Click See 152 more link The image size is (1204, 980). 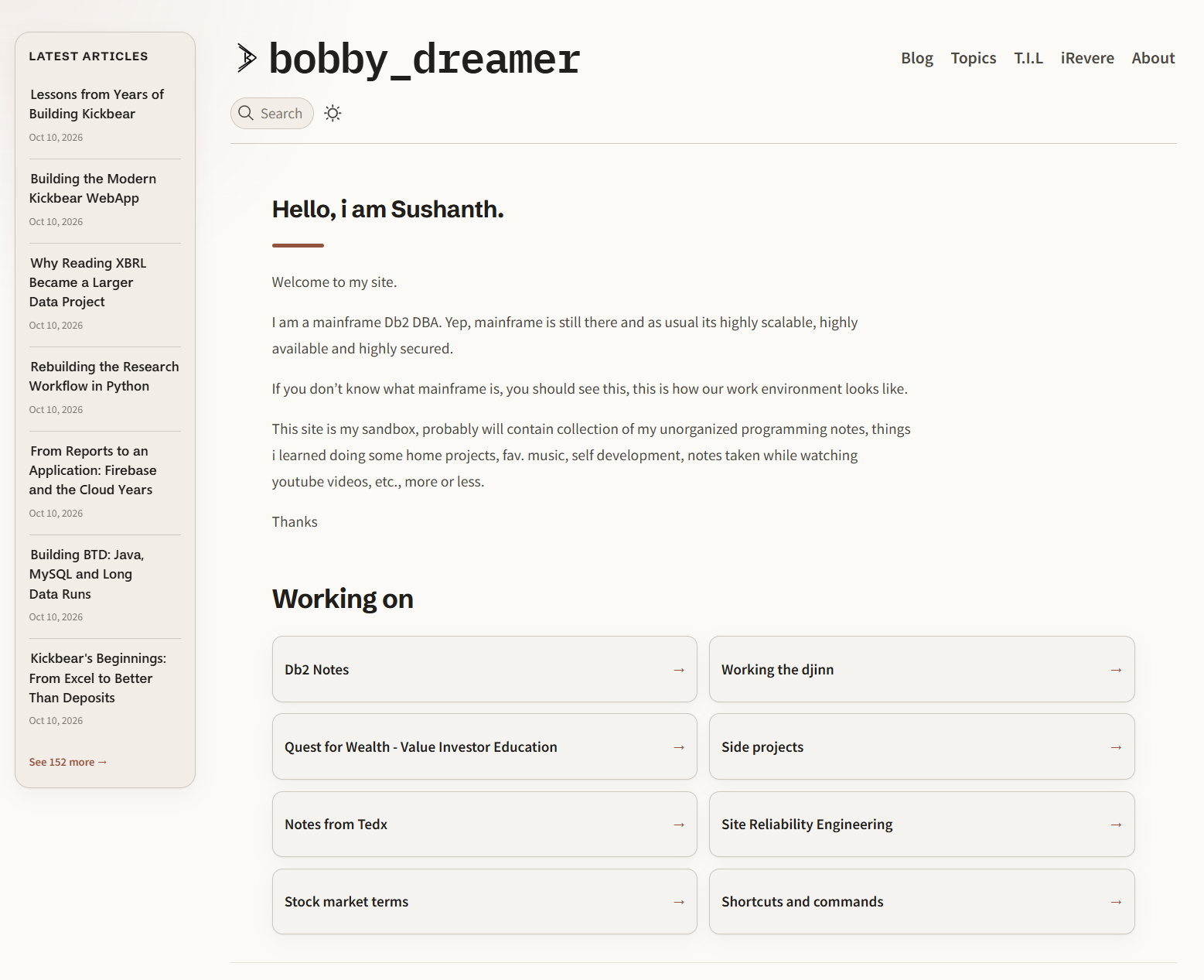coord(68,762)
